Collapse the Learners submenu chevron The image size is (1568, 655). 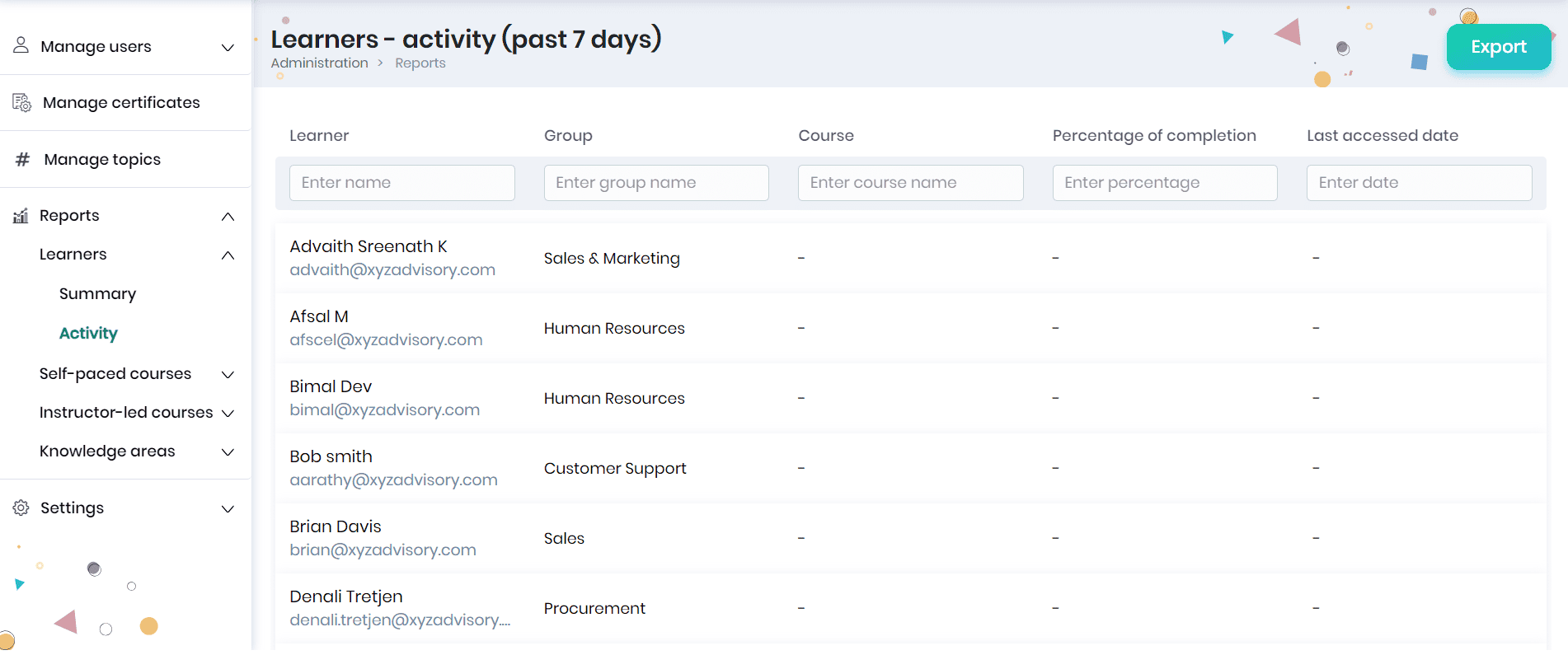tap(228, 255)
